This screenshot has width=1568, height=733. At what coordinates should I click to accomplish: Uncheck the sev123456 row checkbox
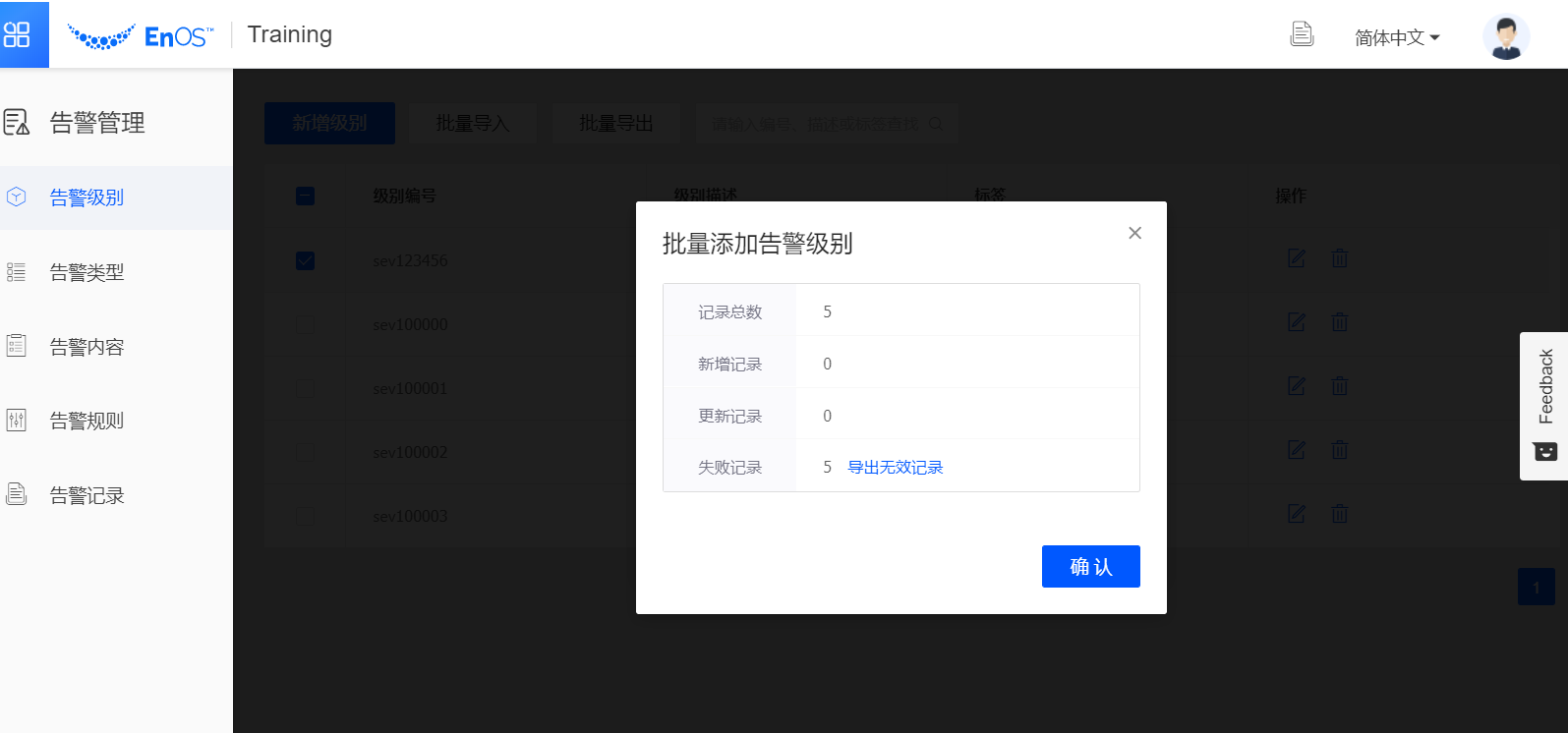pyautogui.click(x=305, y=260)
